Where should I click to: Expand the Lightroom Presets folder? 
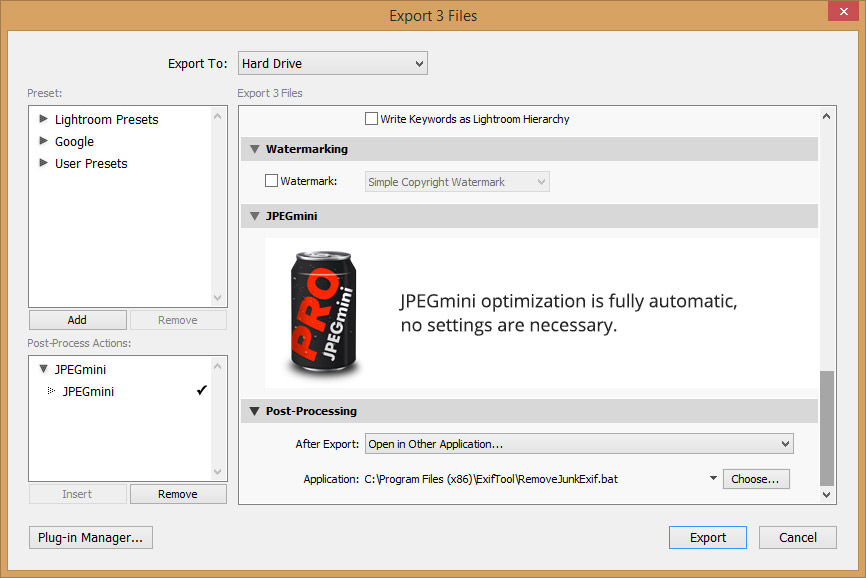pos(44,119)
